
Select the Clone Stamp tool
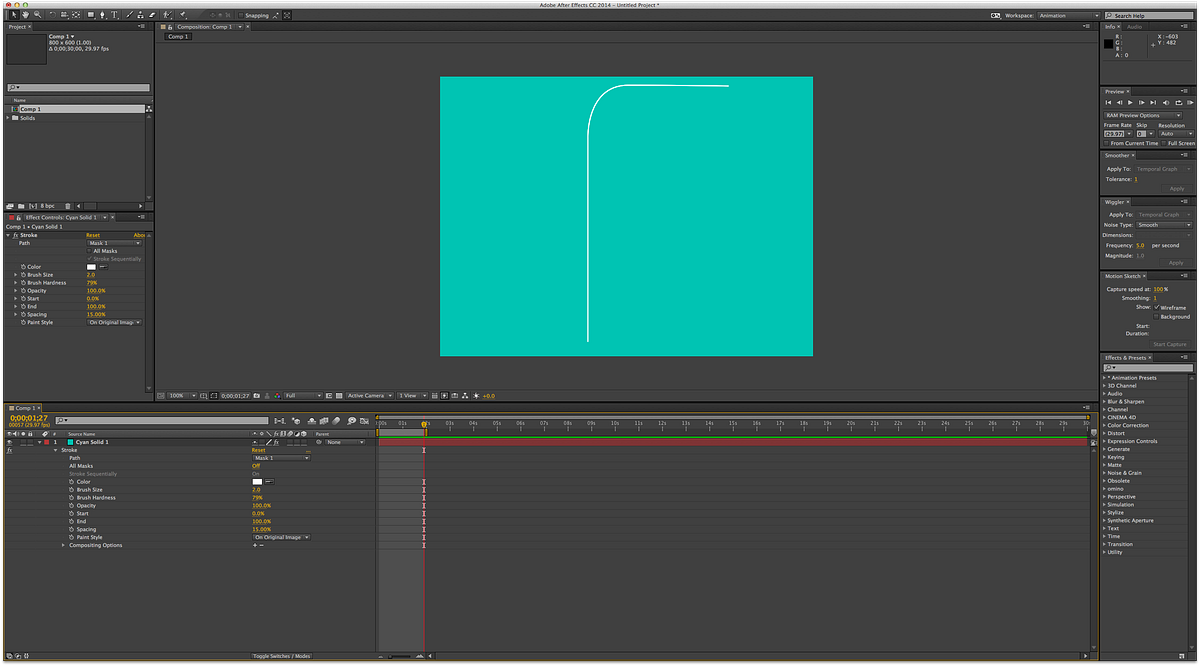point(140,15)
